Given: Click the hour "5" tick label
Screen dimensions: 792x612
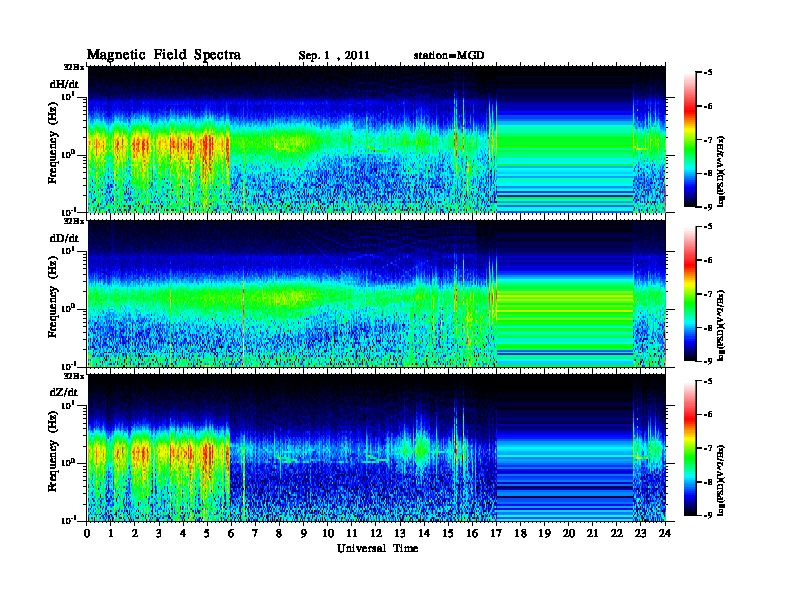Looking at the screenshot, I should coord(207,533).
